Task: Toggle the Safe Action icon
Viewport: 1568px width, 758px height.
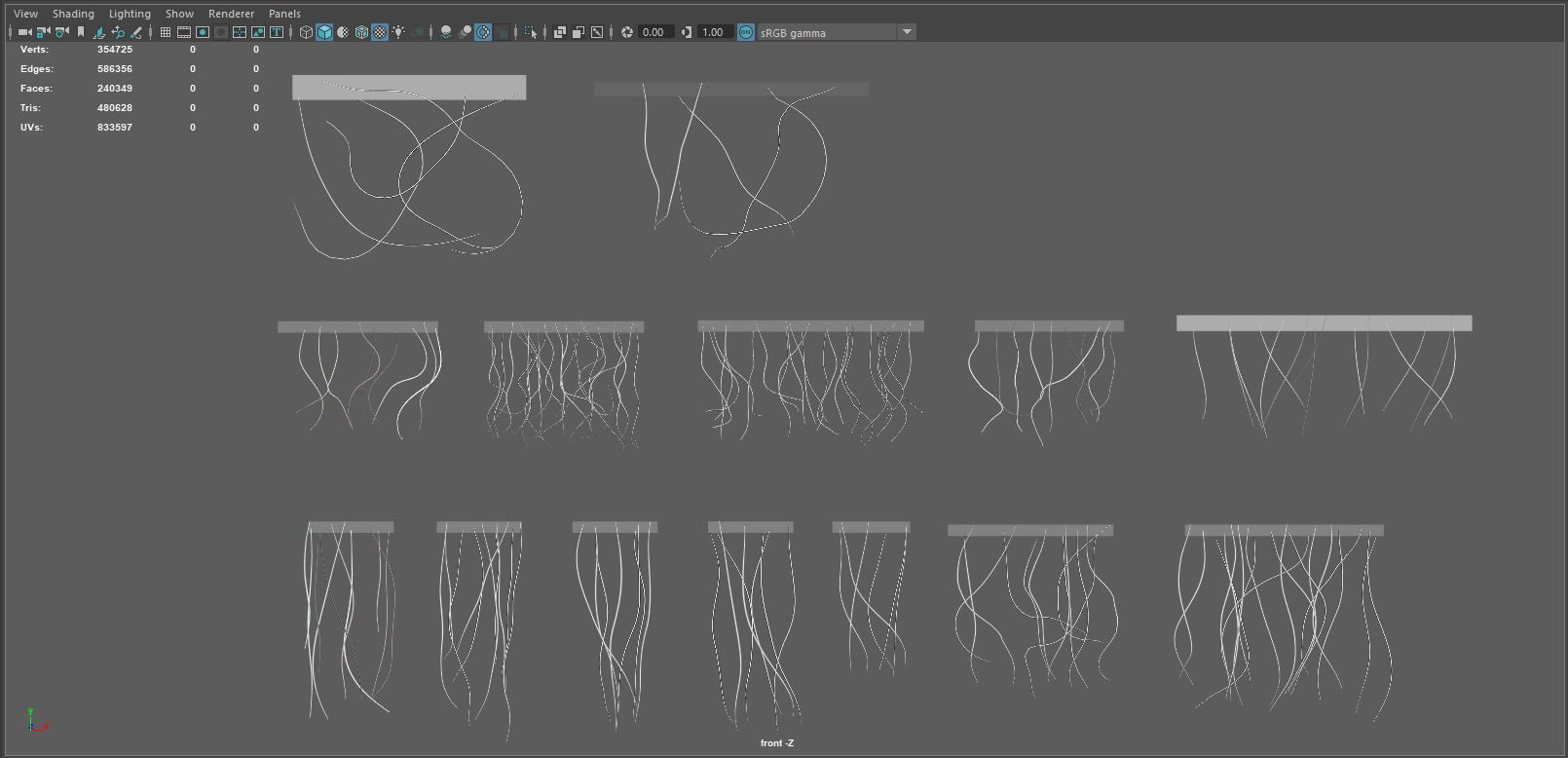Action: click(258, 32)
